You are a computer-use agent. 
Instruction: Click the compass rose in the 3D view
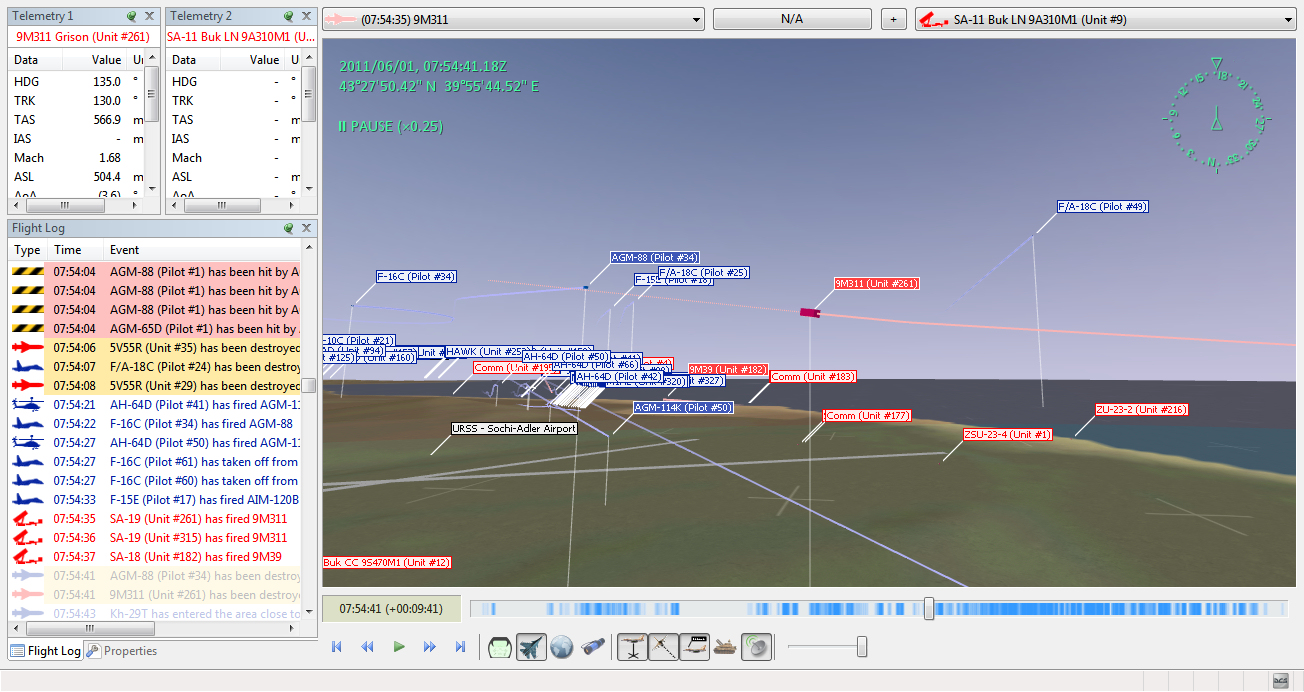[x=1215, y=118]
